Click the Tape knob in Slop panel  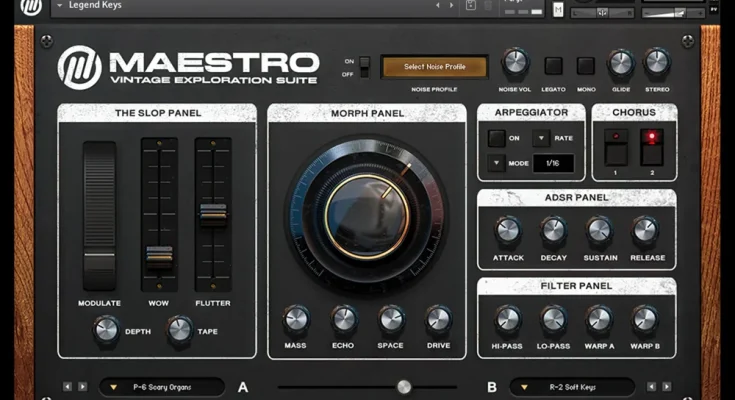click(180, 327)
